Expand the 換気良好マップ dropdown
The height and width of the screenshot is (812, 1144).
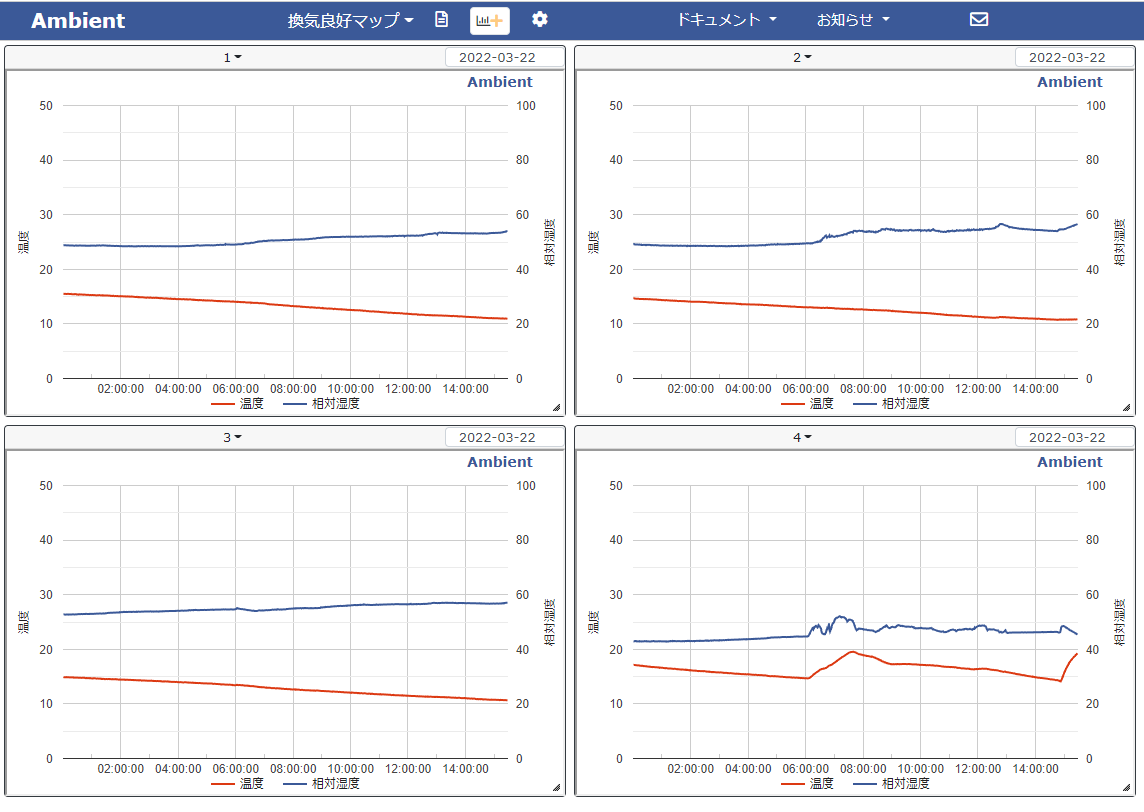click(351, 20)
